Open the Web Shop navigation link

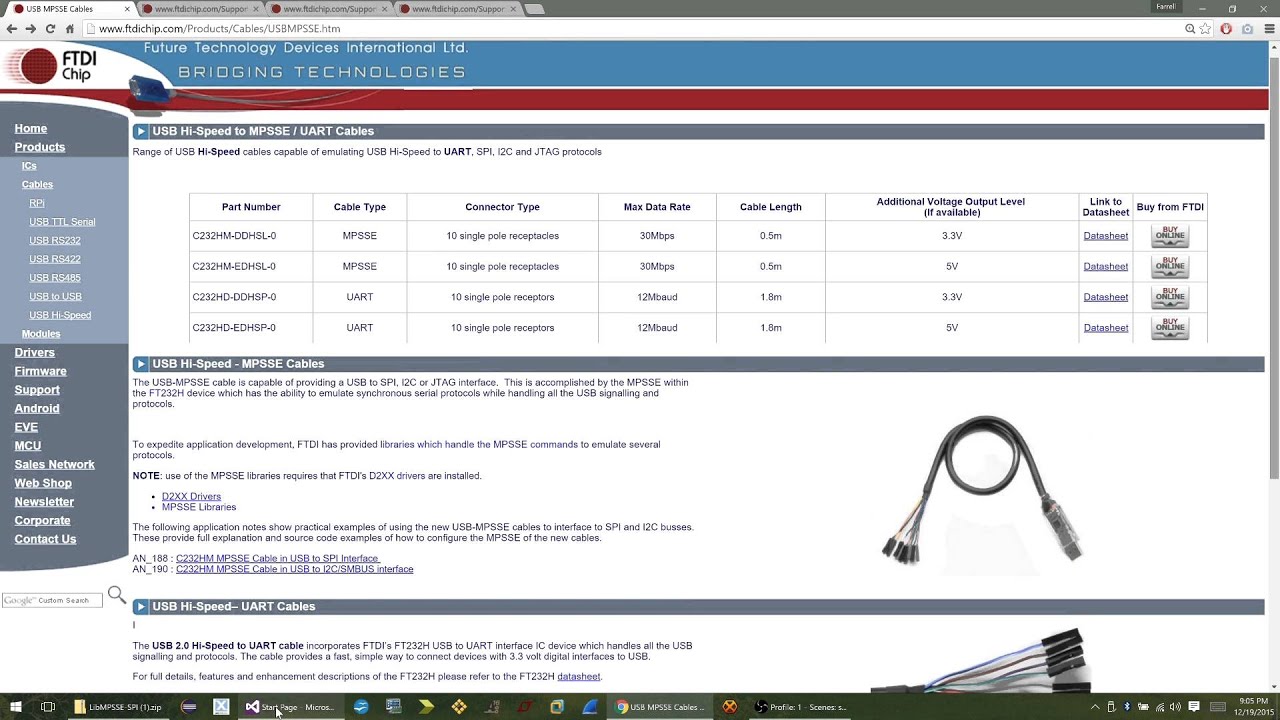[x=43, y=483]
